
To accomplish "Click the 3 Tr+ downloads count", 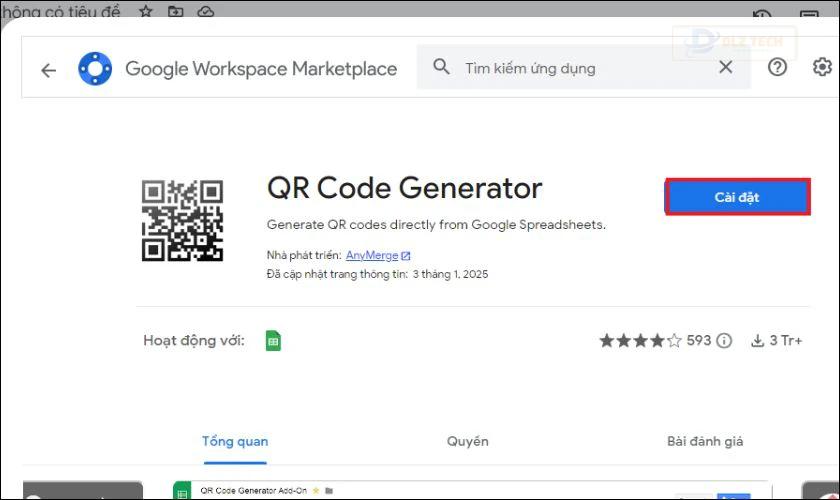I will coord(776,341).
